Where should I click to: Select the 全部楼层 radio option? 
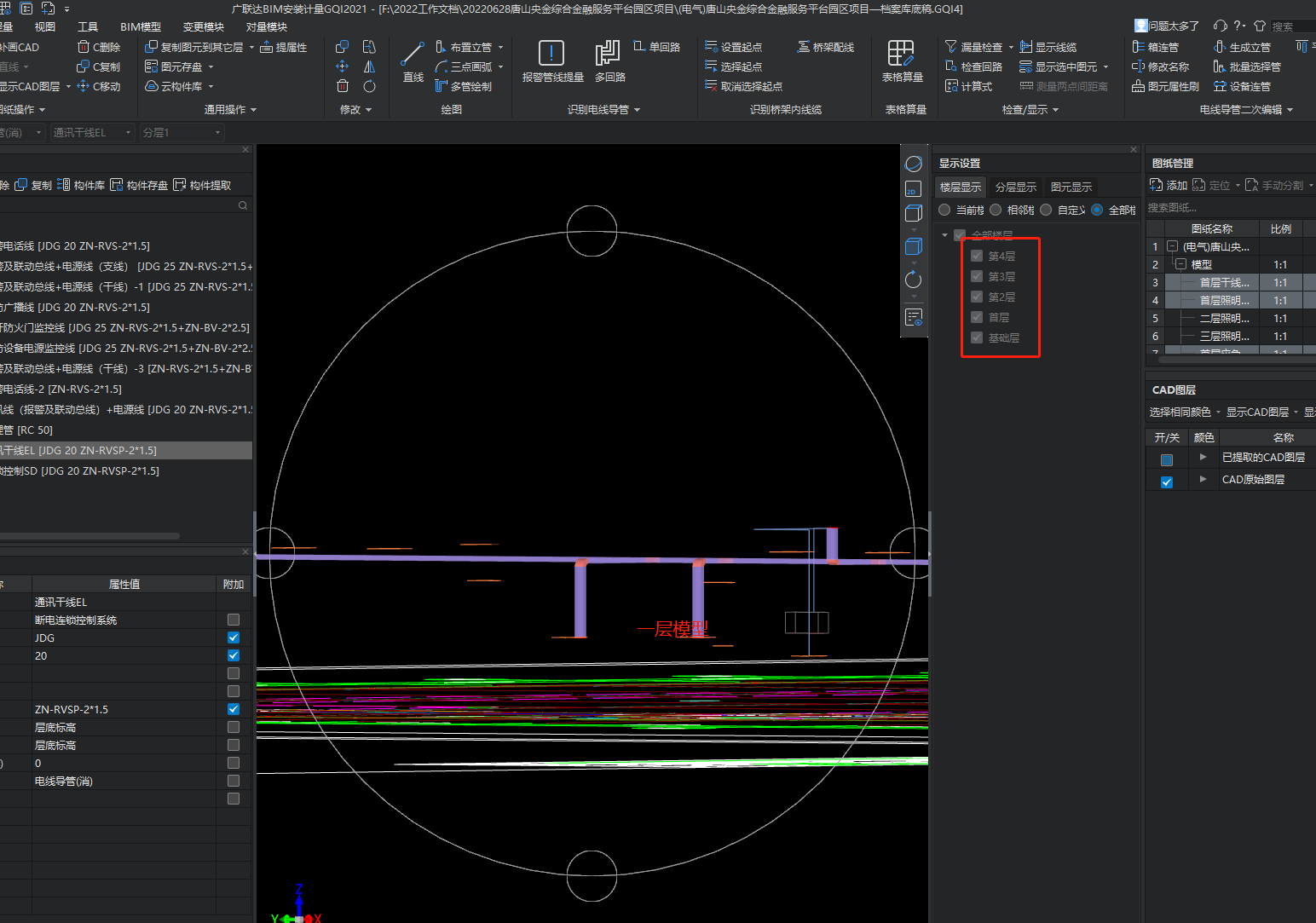[1097, 210]
